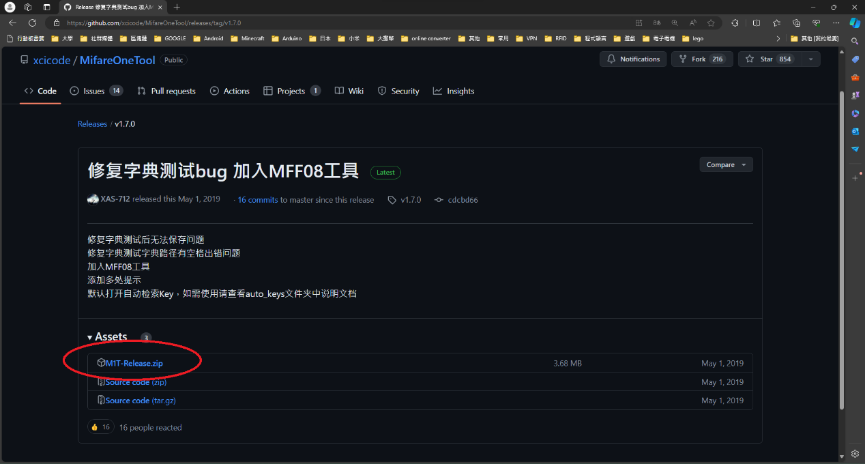The image size is (865, 464).
Task: Go back with the browser back arrow
Action: point(13,23)
